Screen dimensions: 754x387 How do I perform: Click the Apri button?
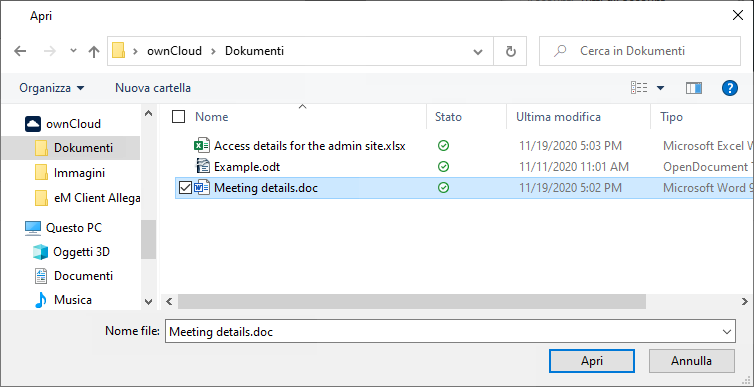(592, 361)
